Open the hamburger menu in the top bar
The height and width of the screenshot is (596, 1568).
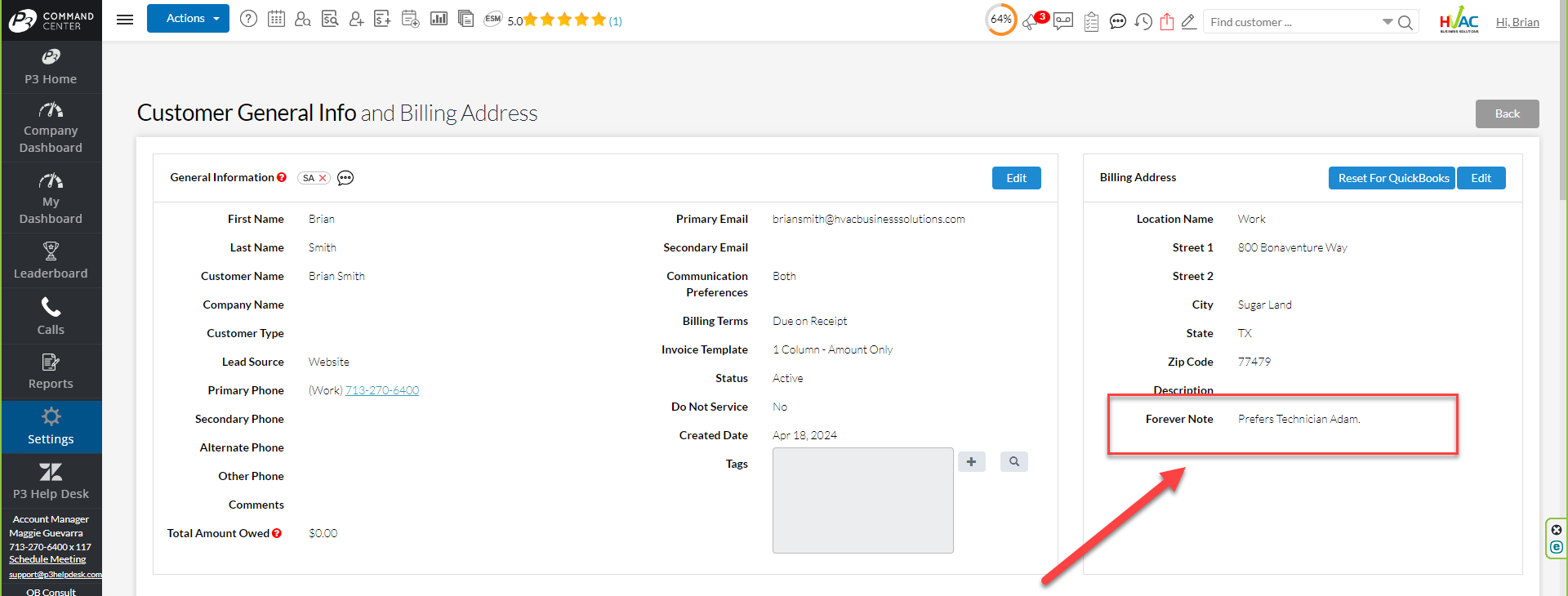tap(125, 20)
